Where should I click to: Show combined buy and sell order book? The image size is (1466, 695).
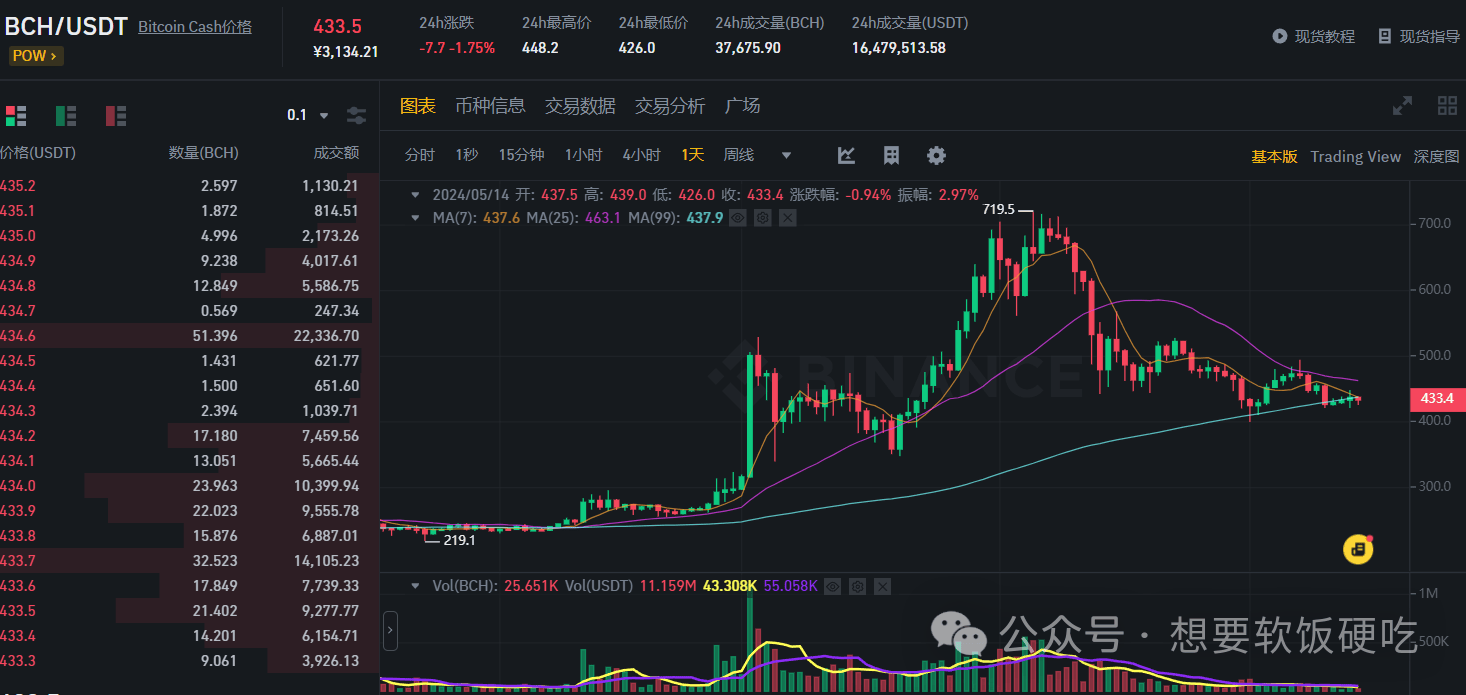tap(16, 115)
